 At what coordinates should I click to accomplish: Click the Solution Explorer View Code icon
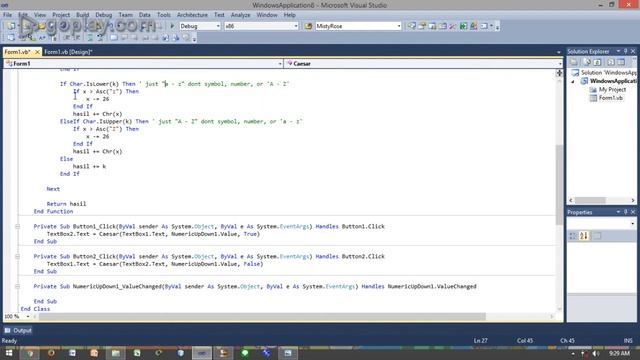(611, 62)
